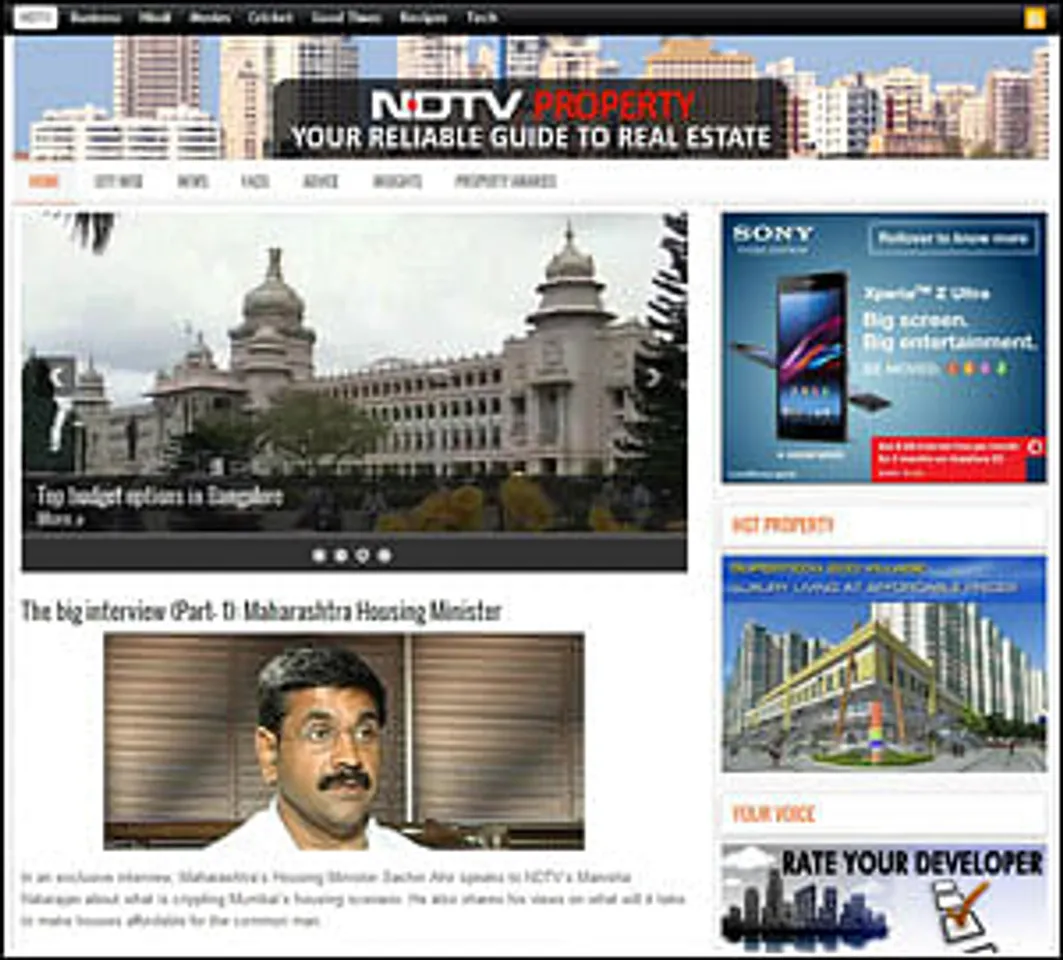1063x960 pixels.
Task: Go to previous slide with left arrow
Action: [59, 377]
